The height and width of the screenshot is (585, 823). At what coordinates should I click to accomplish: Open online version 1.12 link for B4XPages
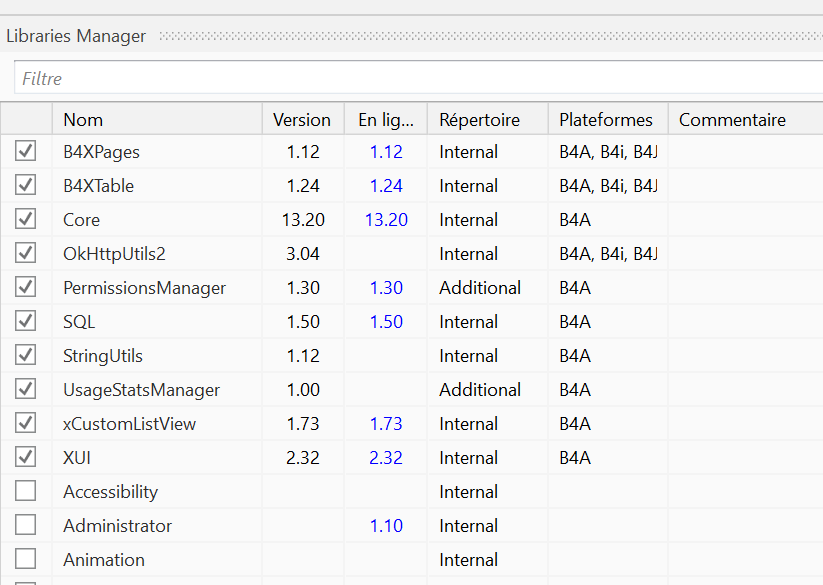[386, 152]
